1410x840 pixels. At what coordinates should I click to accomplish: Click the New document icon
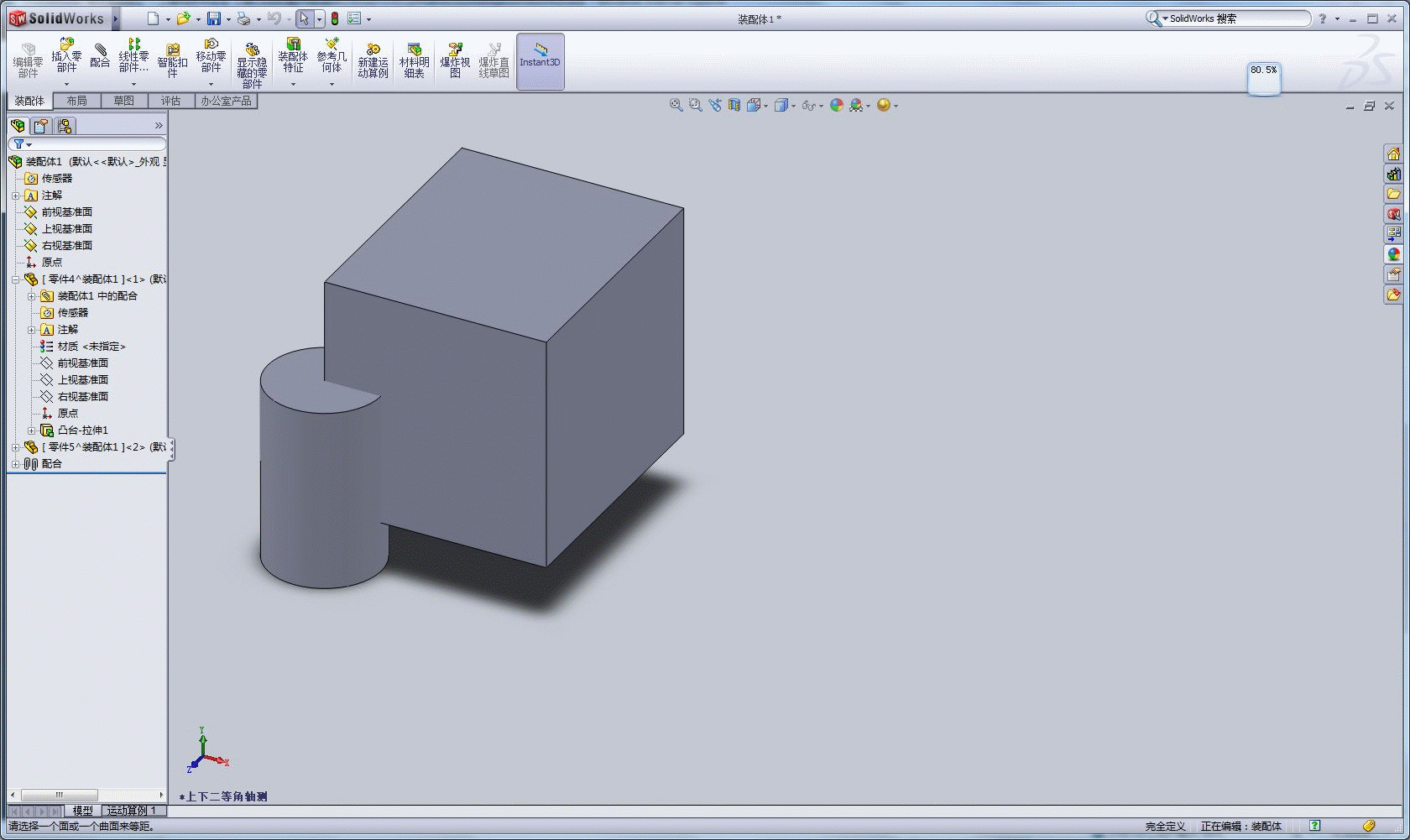[x=153, y=18]
